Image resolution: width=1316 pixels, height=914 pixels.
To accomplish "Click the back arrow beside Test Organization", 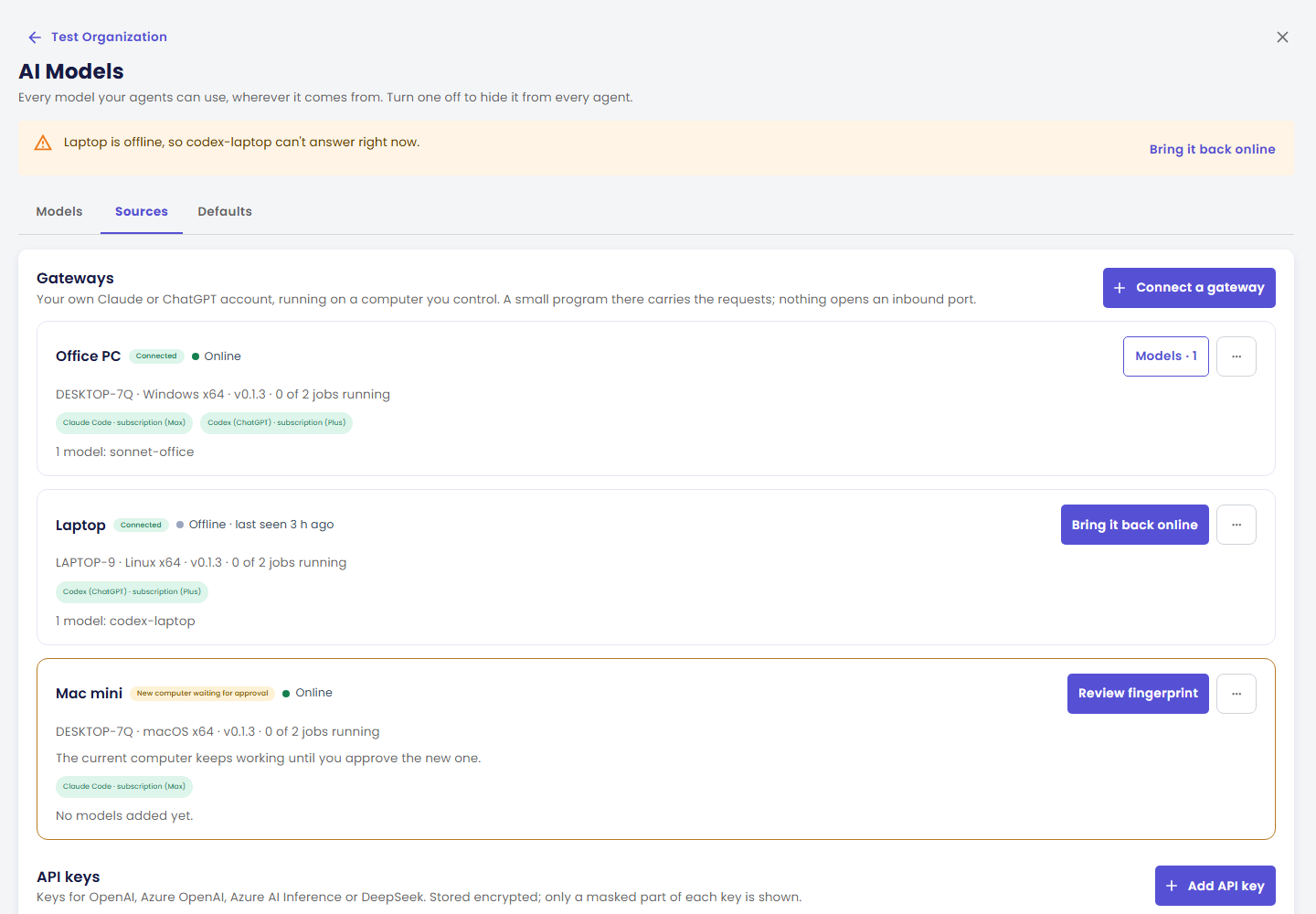I will [35, 37].
